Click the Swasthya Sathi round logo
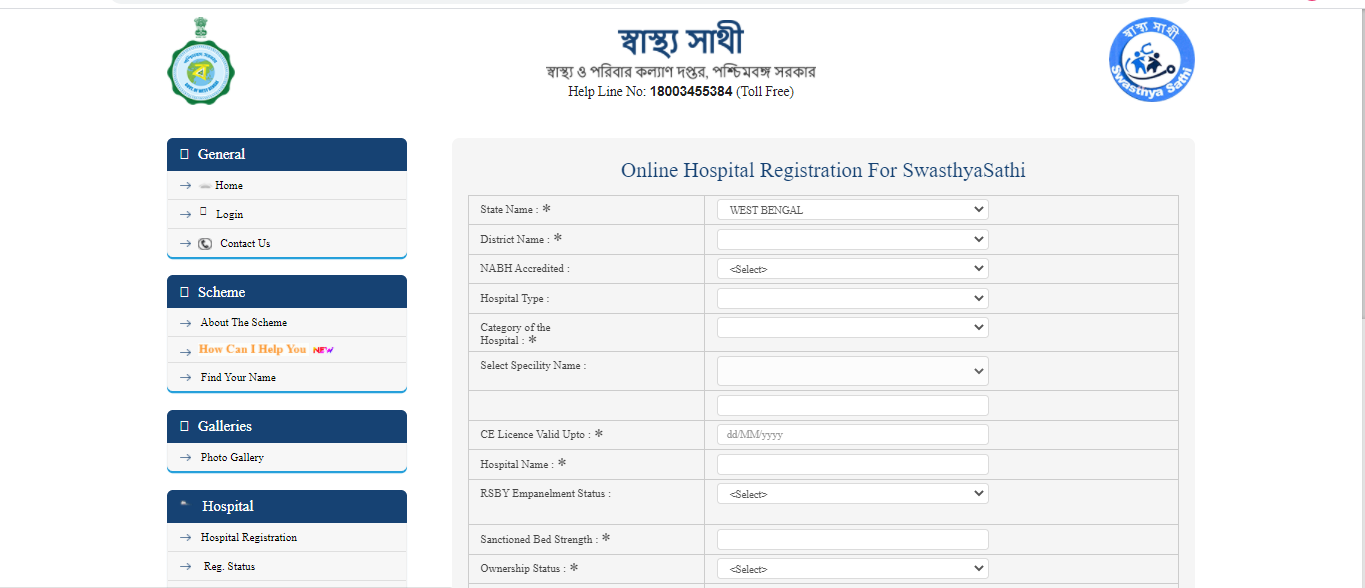This screenshot has width=1365, height=588. pos(1151,59)
